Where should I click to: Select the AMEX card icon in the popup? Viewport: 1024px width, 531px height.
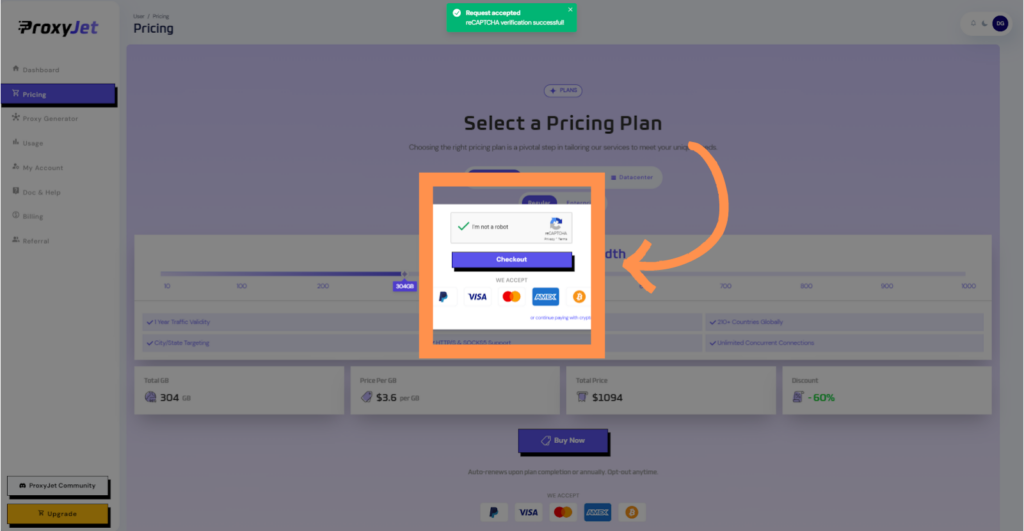click(x=545, y=297)
